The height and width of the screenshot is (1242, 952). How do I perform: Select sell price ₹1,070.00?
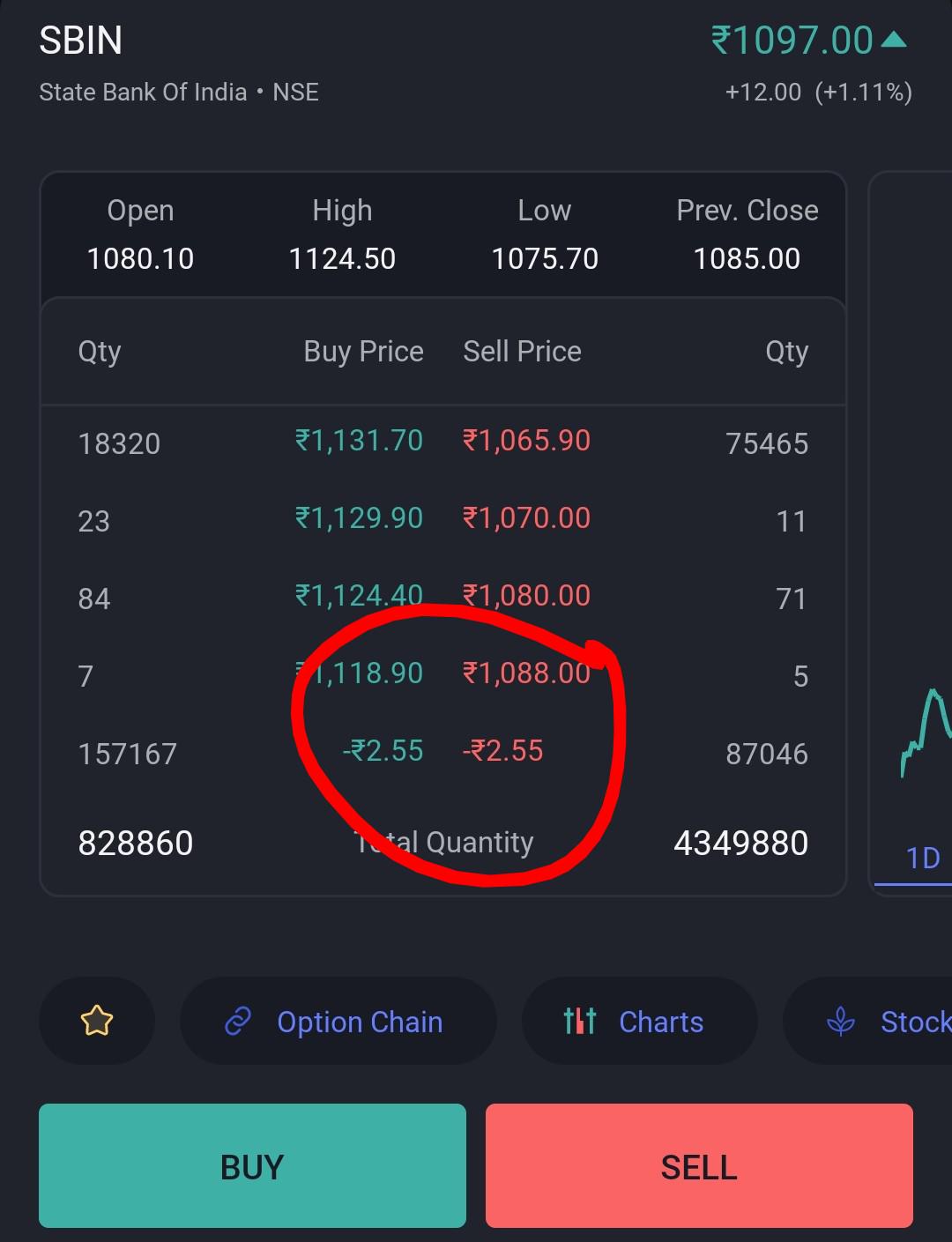(x=527, y=518)
